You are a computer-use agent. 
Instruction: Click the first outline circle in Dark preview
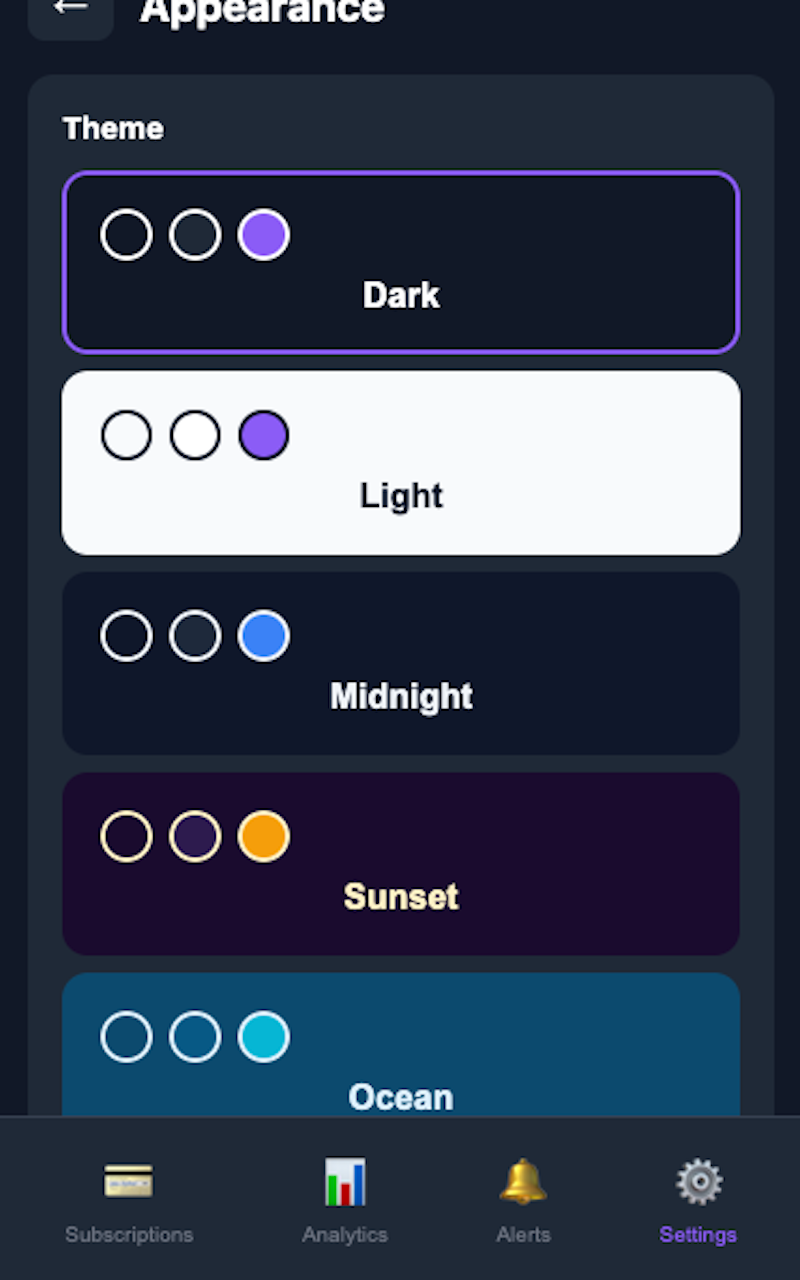[x=125, y=234]
